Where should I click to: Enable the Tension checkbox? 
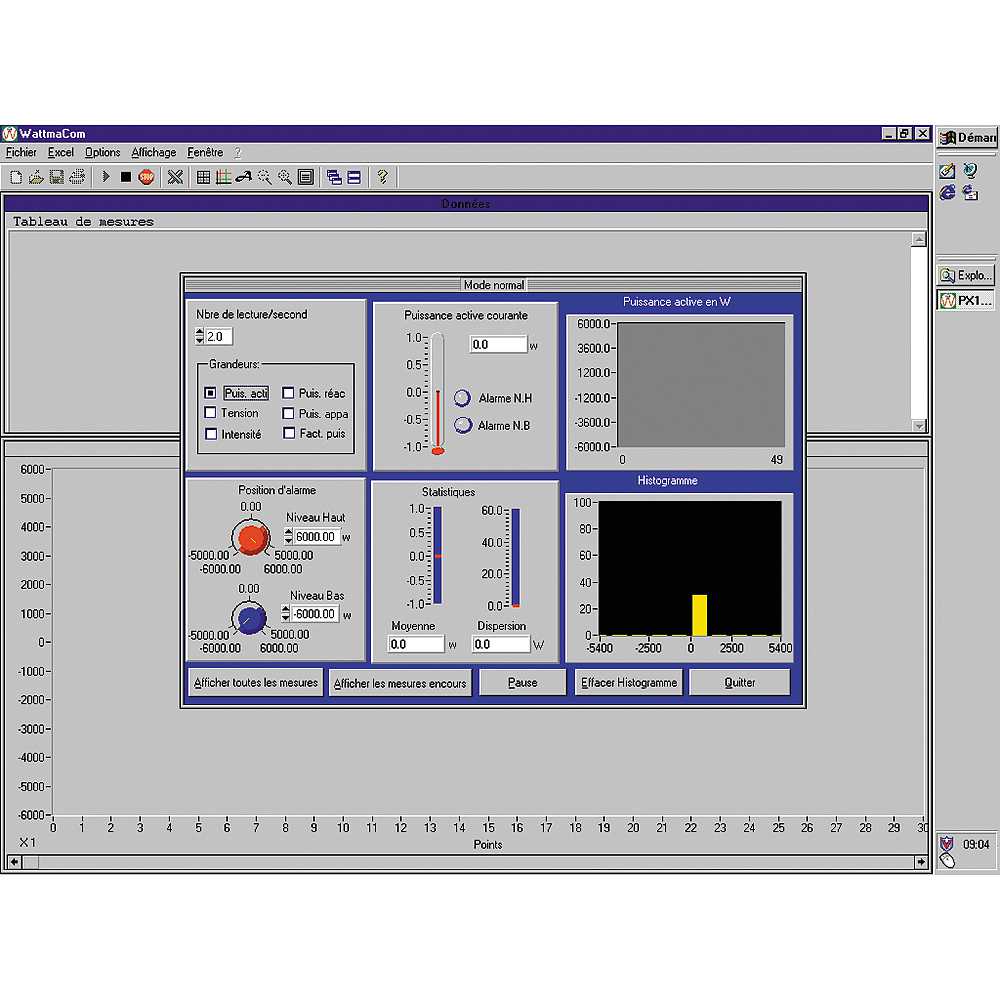pyautogui.click(x=210, y=413)
